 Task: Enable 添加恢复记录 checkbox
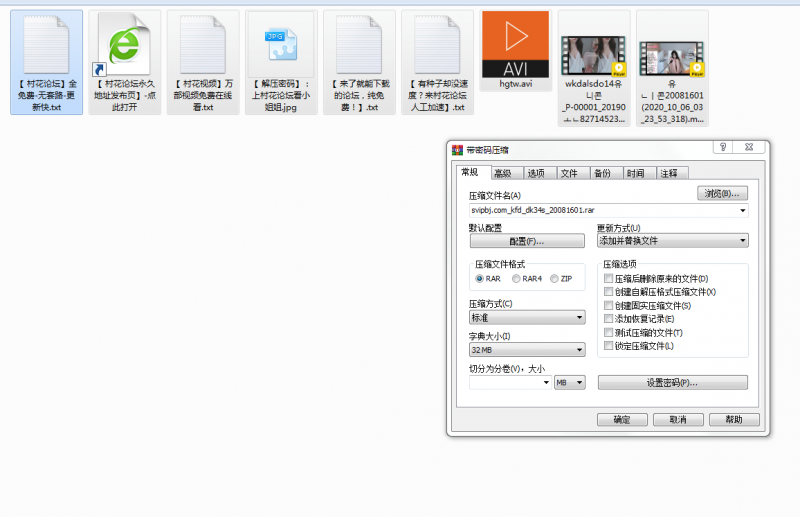pos(608,318)
